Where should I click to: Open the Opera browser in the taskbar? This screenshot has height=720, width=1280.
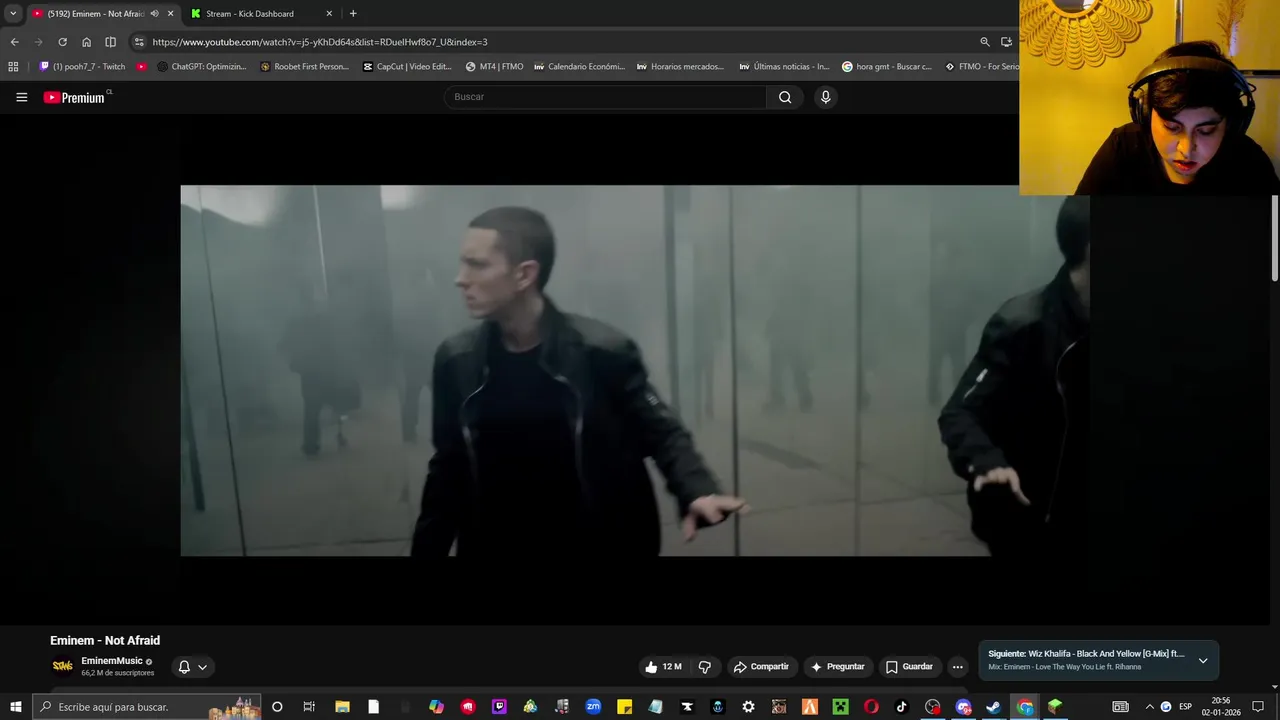point(871,707)
